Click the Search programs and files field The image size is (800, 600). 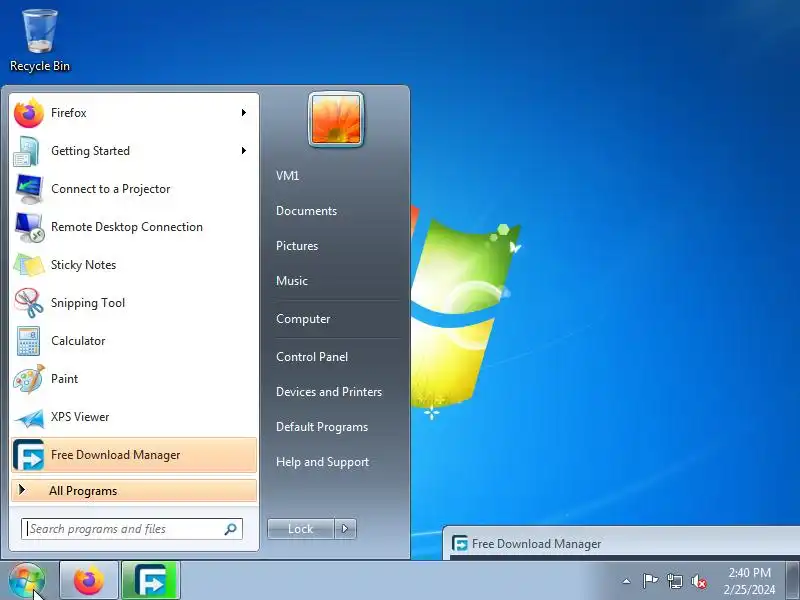click(x=132, y=529)
